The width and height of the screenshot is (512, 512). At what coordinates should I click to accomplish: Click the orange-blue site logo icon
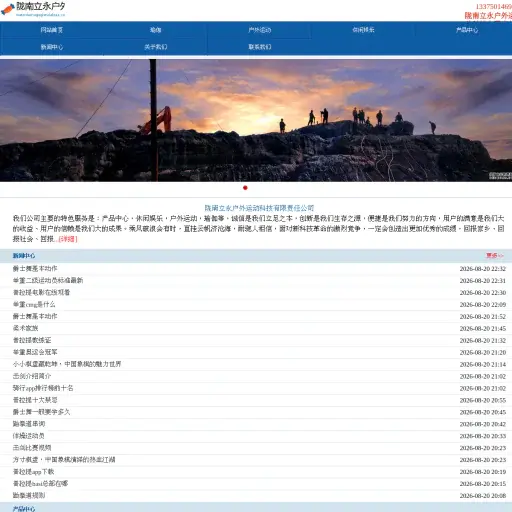click(x=8, y=9)
